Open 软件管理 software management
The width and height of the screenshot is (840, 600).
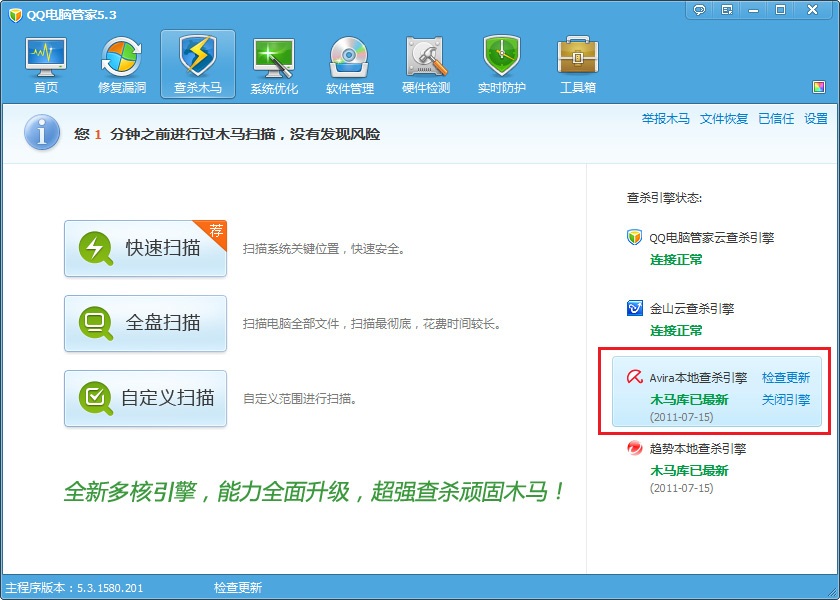pyautogui.click(x=350, y=65)
